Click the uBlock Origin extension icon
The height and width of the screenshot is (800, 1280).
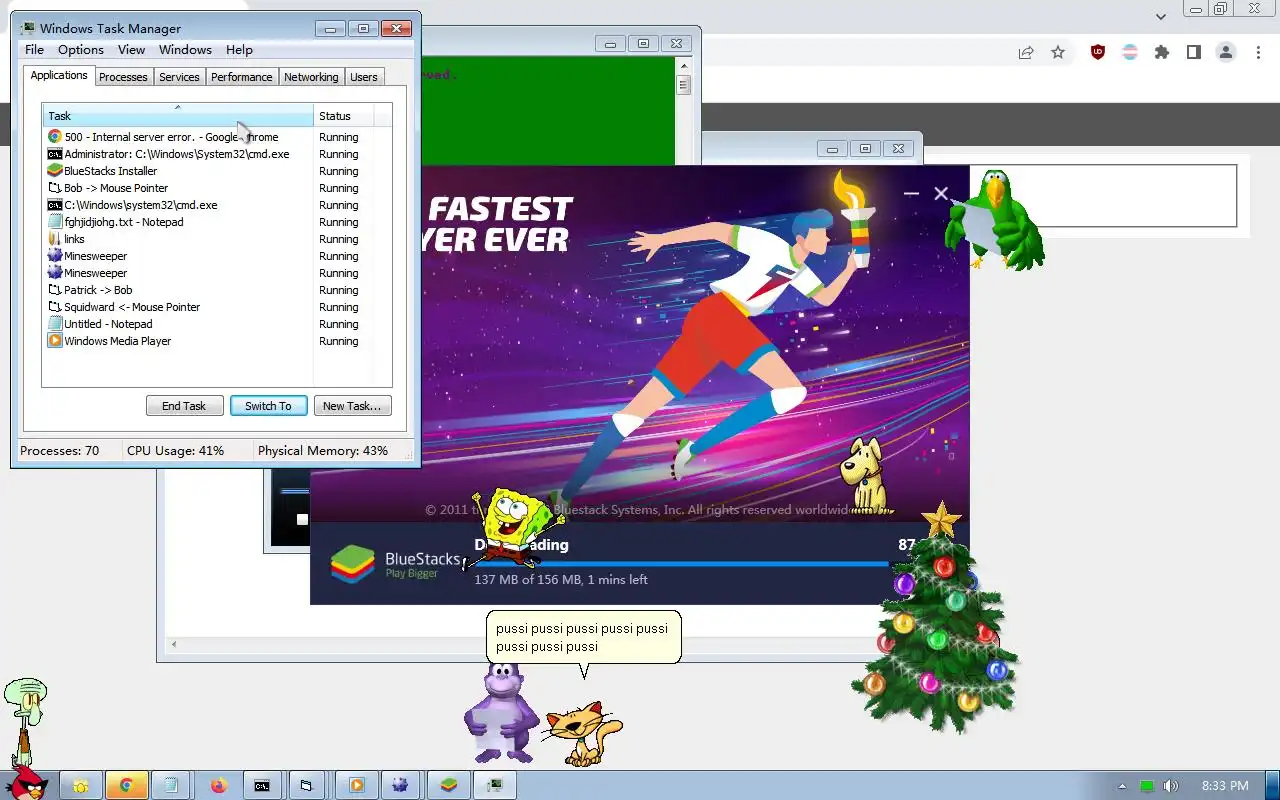pos(1098,52)
